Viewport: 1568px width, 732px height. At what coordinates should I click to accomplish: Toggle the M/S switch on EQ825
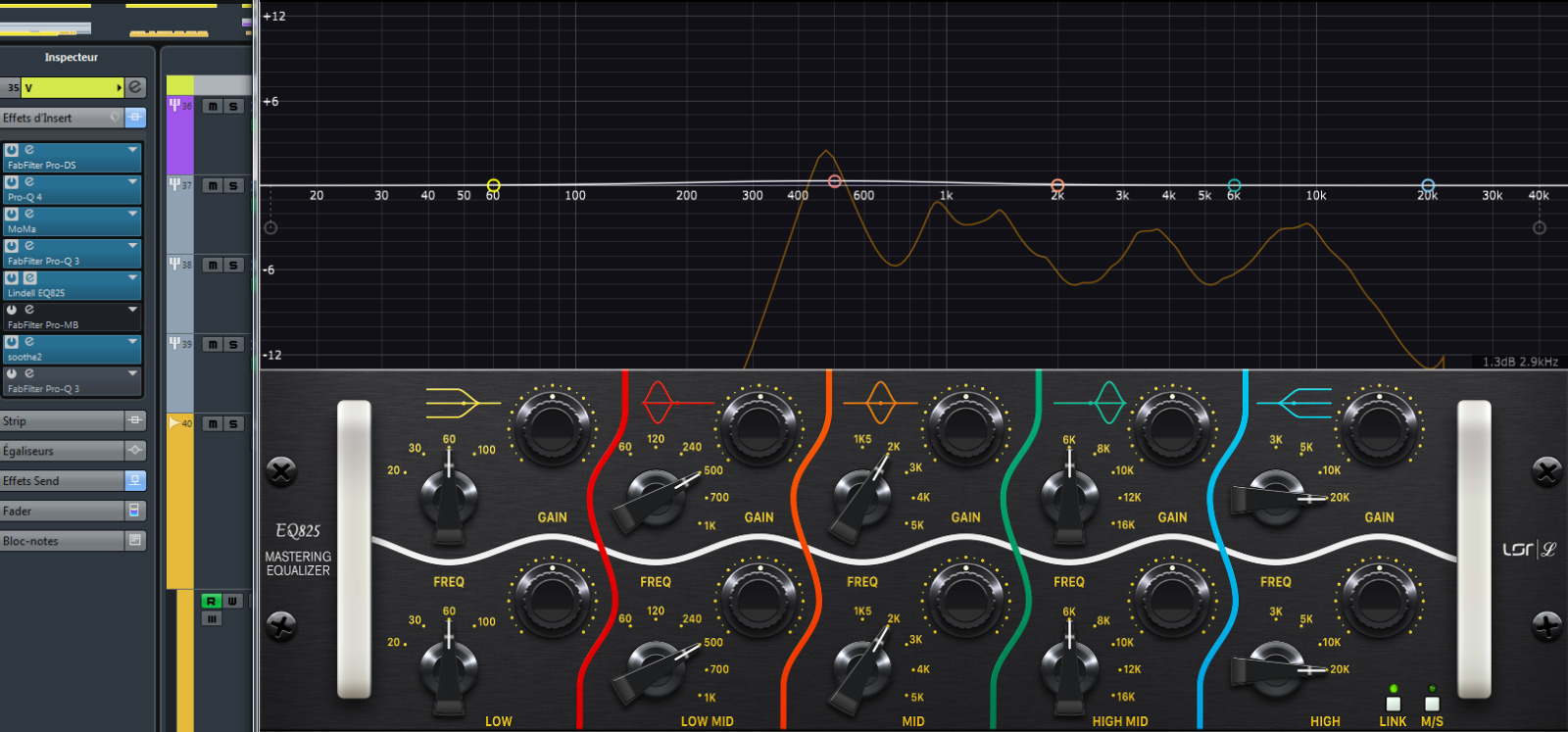pyautogui.click(x=1432, y=703)
